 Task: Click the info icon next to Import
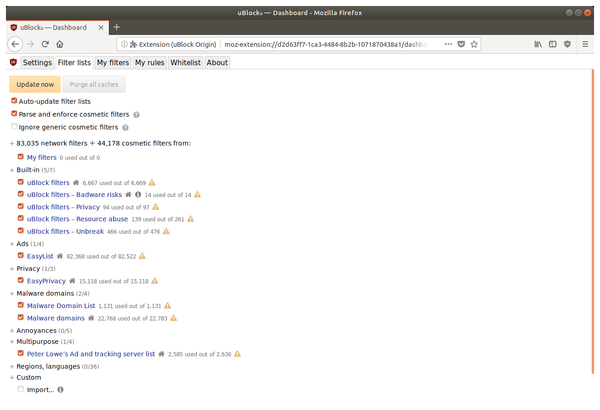coord(60,390)
